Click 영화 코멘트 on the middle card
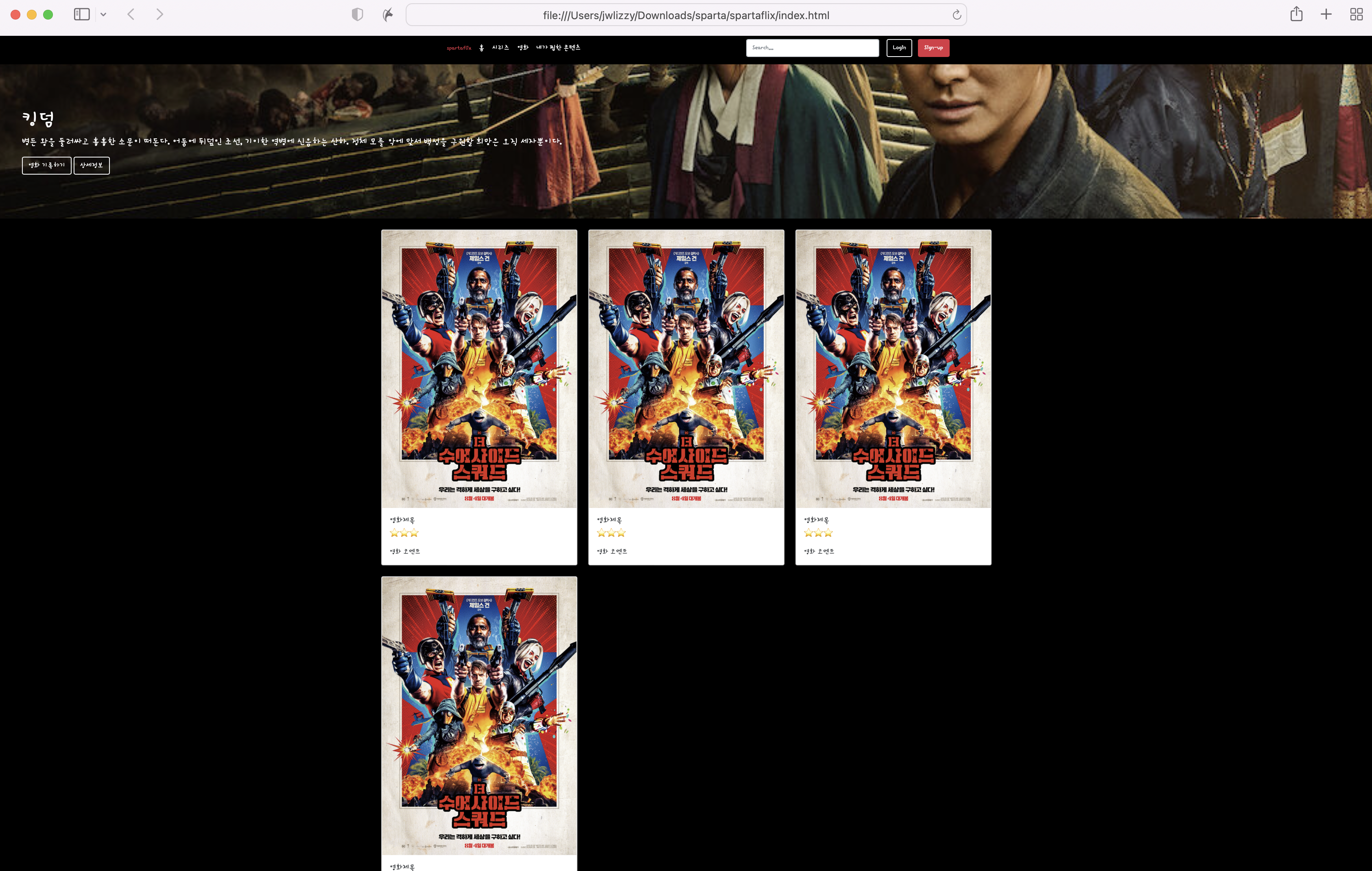The height and width of the screenshot is (871, 1372). pyautogui.click(x=612, y=551)
